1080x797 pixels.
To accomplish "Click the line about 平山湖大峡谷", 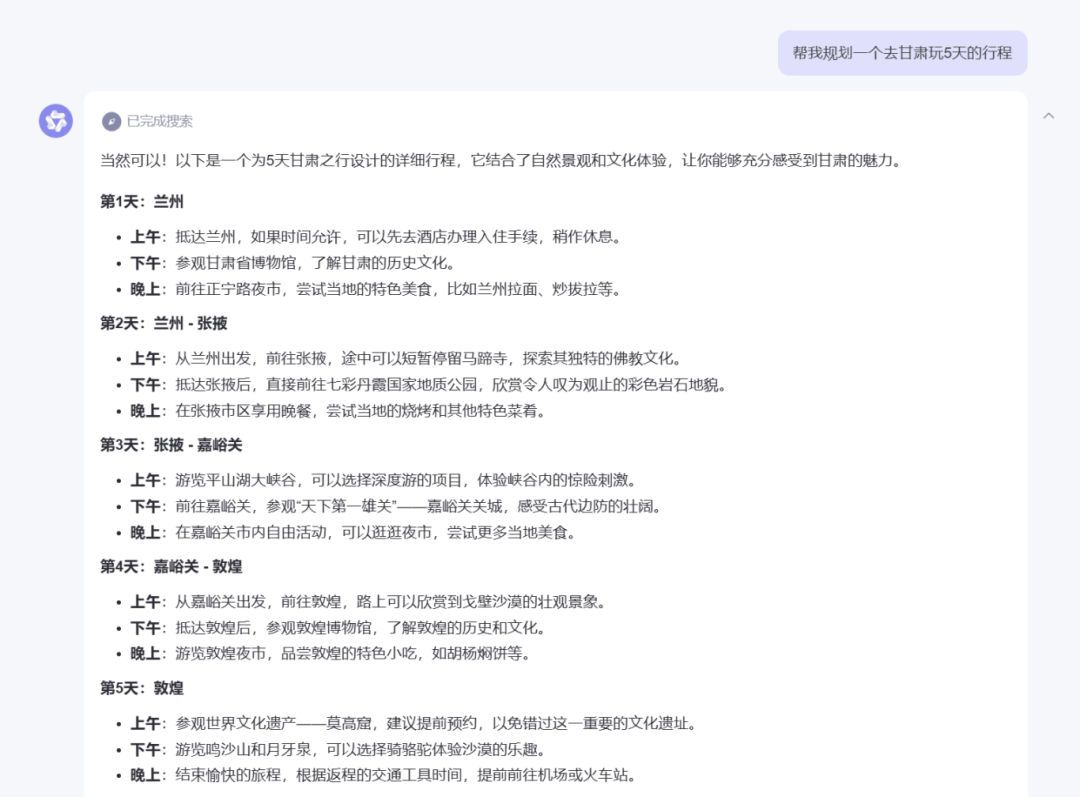I will (x=384, y=480).
